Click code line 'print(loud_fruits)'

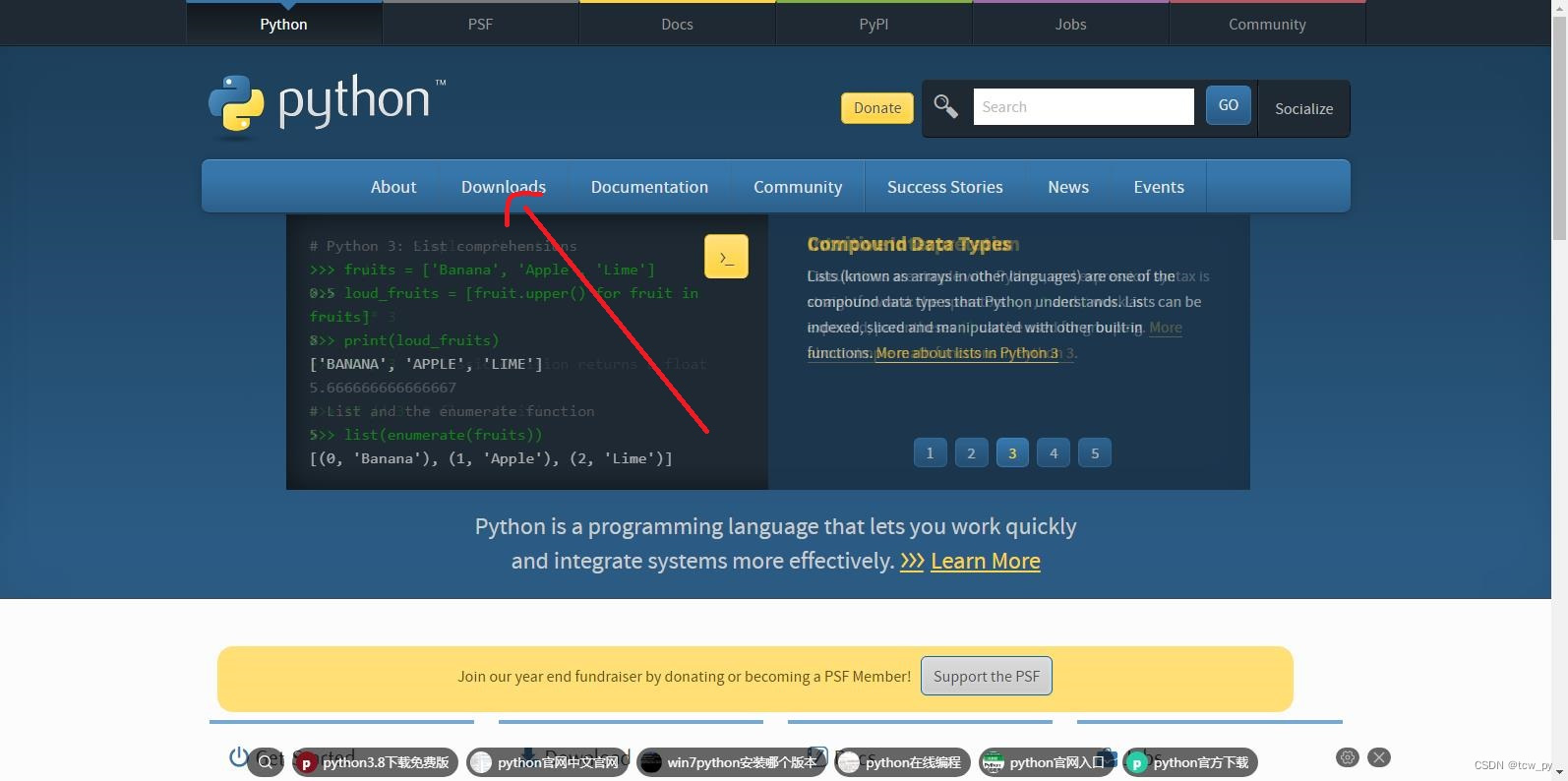pyautogui.click(x=421, y=340)
